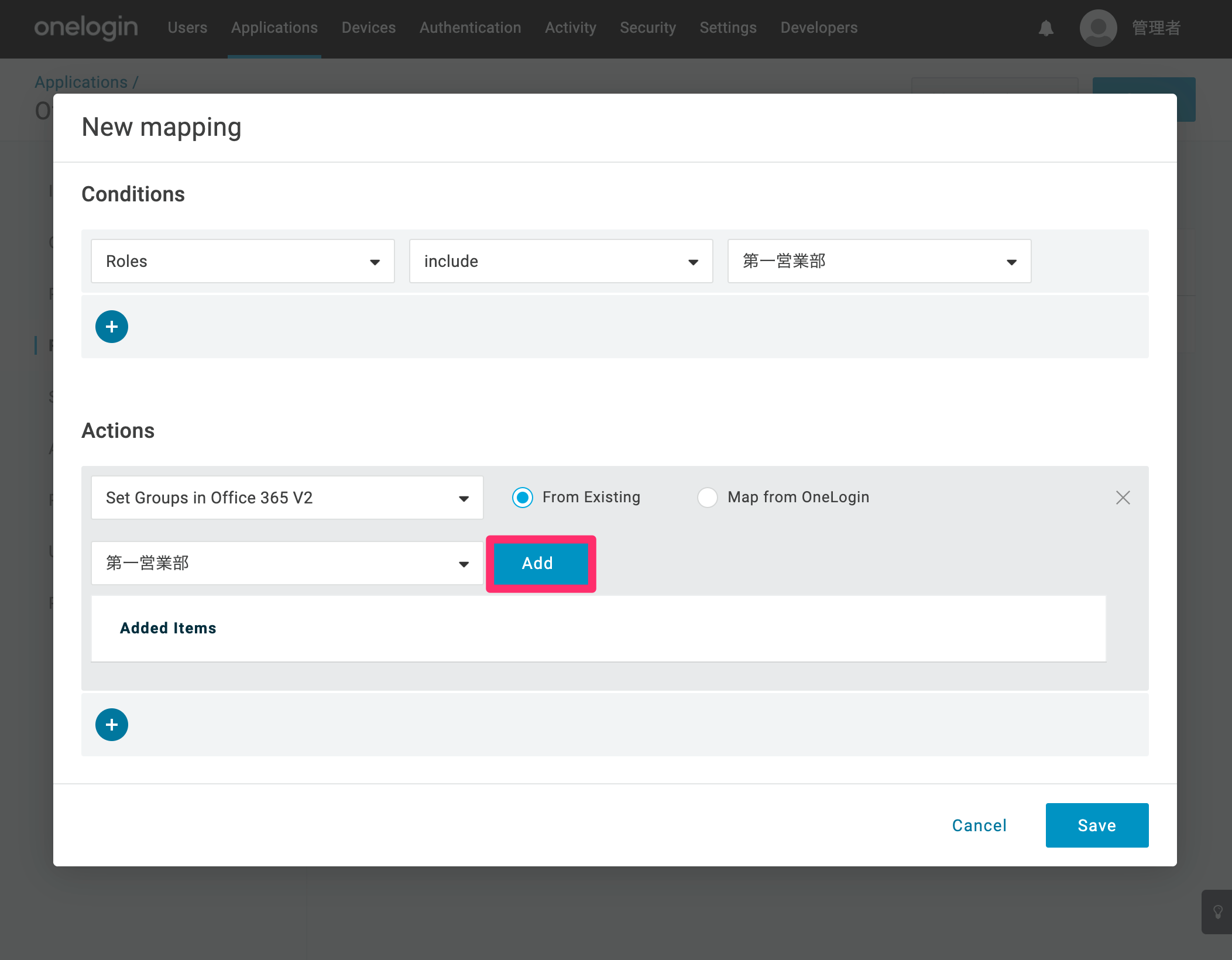The image size is (1232, 960).
Task: Open the Set Groups in Office 365 V2 dropdown
Action: [x=287, y=498]
